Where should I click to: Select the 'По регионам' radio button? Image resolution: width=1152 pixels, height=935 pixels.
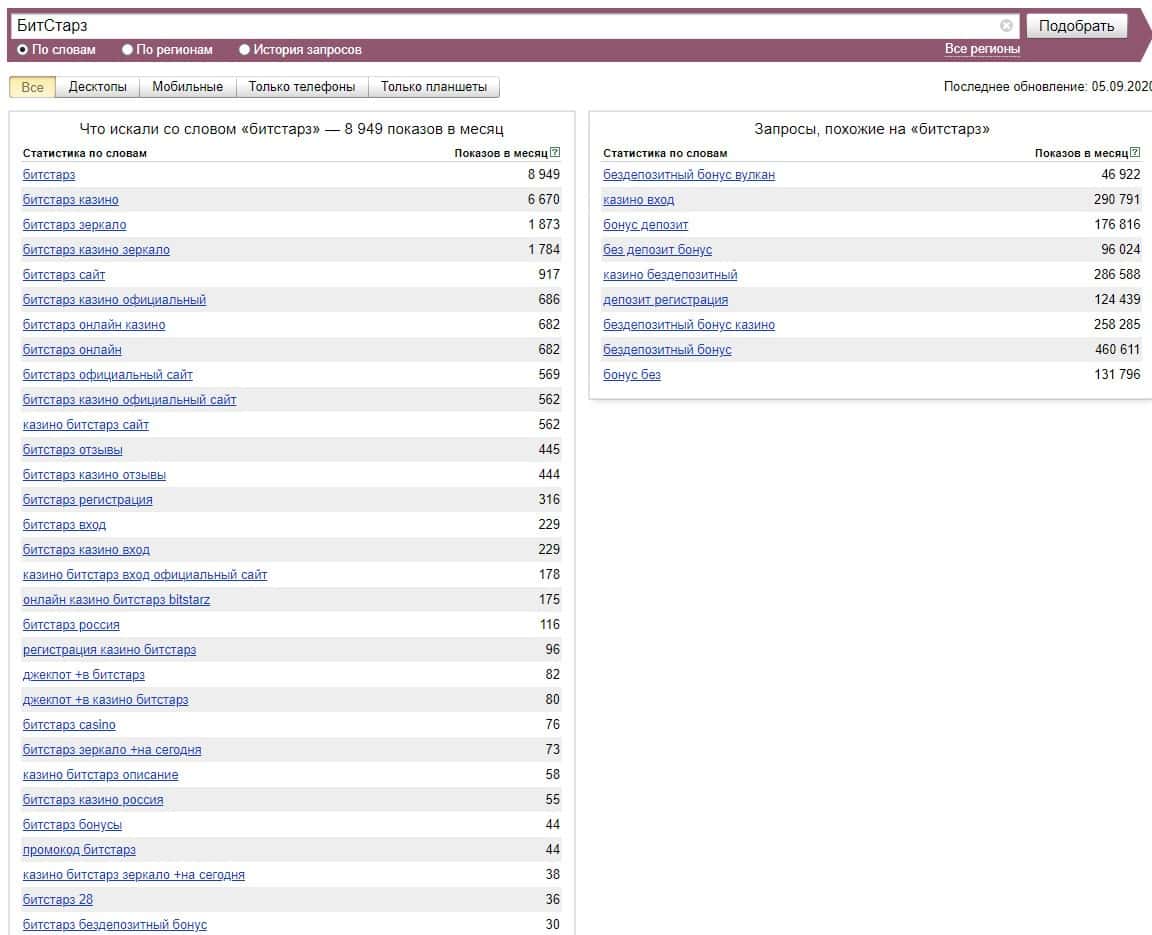point(127,49)
